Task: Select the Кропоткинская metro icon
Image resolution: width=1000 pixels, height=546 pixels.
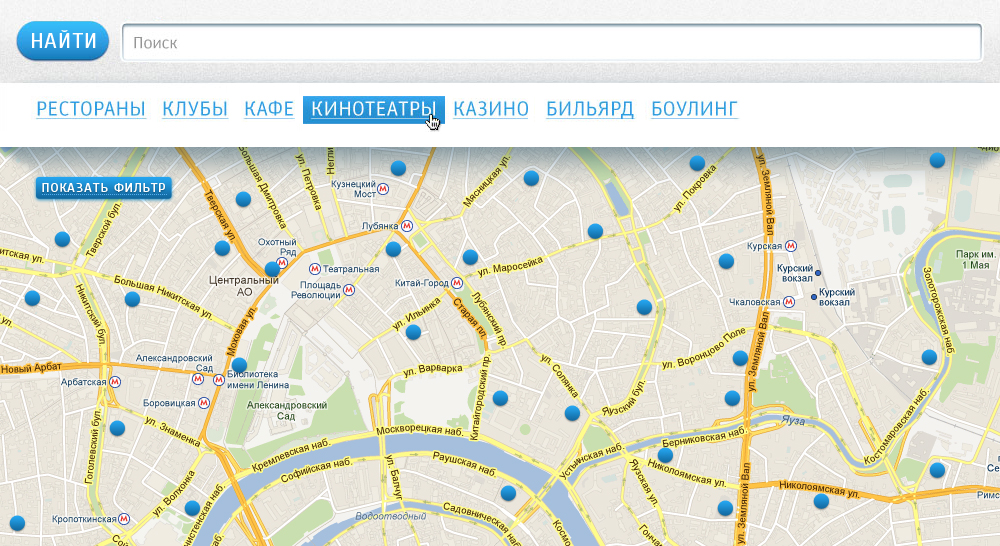Action: 123,521
